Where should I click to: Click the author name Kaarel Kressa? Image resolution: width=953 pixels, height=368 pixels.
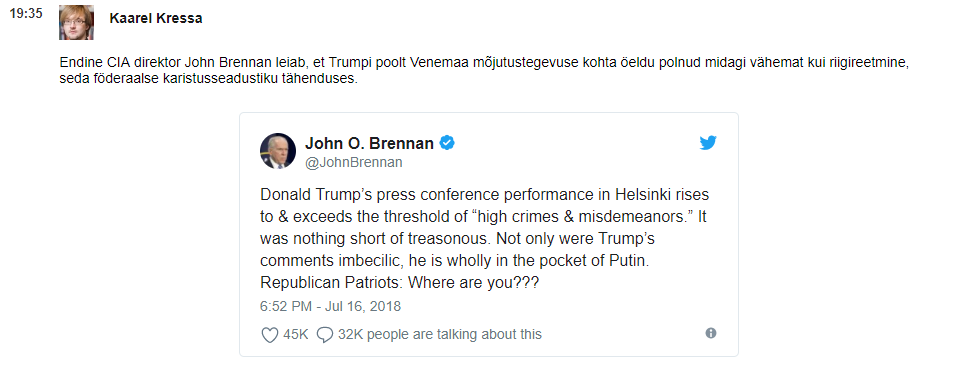point(156,18)
